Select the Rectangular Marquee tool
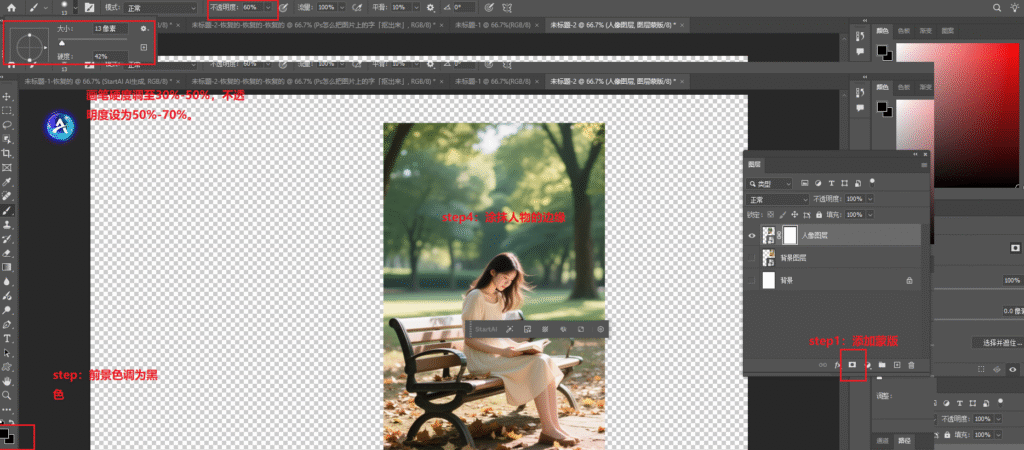Screen dimensions: 1024x450 [7, 111]
